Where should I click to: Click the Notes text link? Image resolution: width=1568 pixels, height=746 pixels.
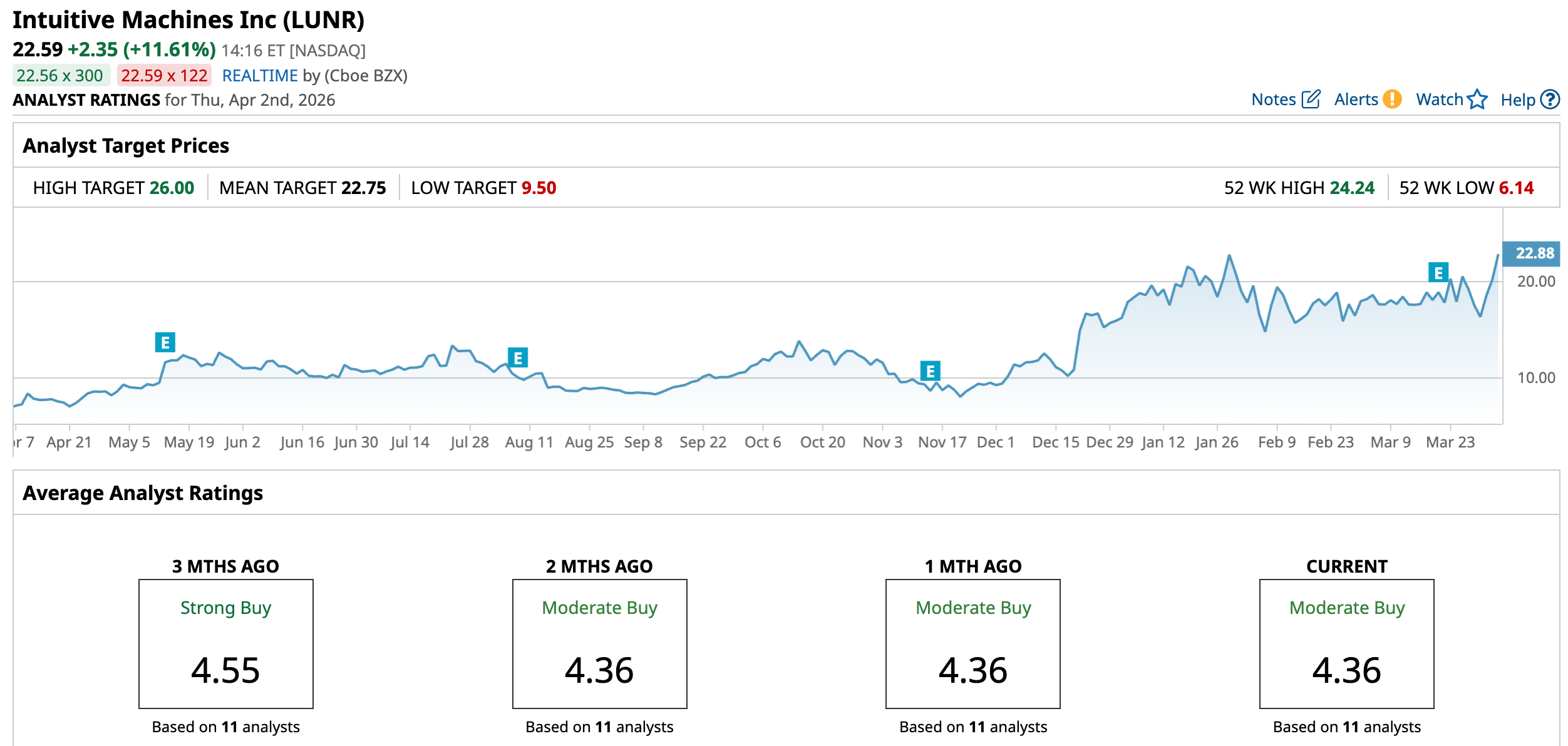(1273, 100)
